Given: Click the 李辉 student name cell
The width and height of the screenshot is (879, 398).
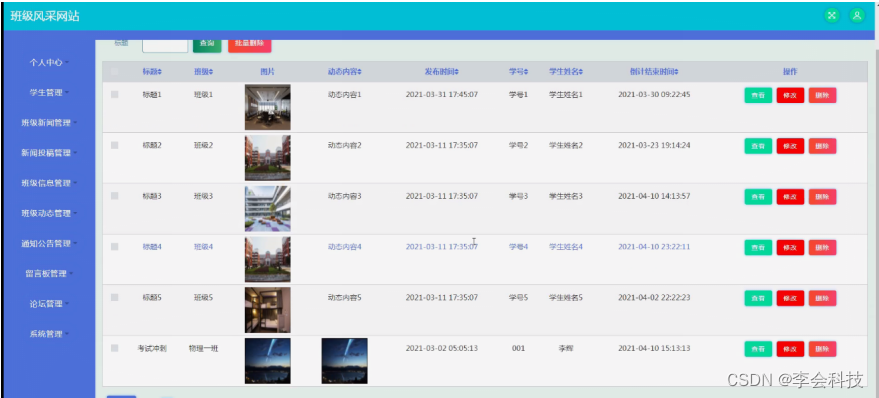Looking at the screenshot, I should 566,349.
